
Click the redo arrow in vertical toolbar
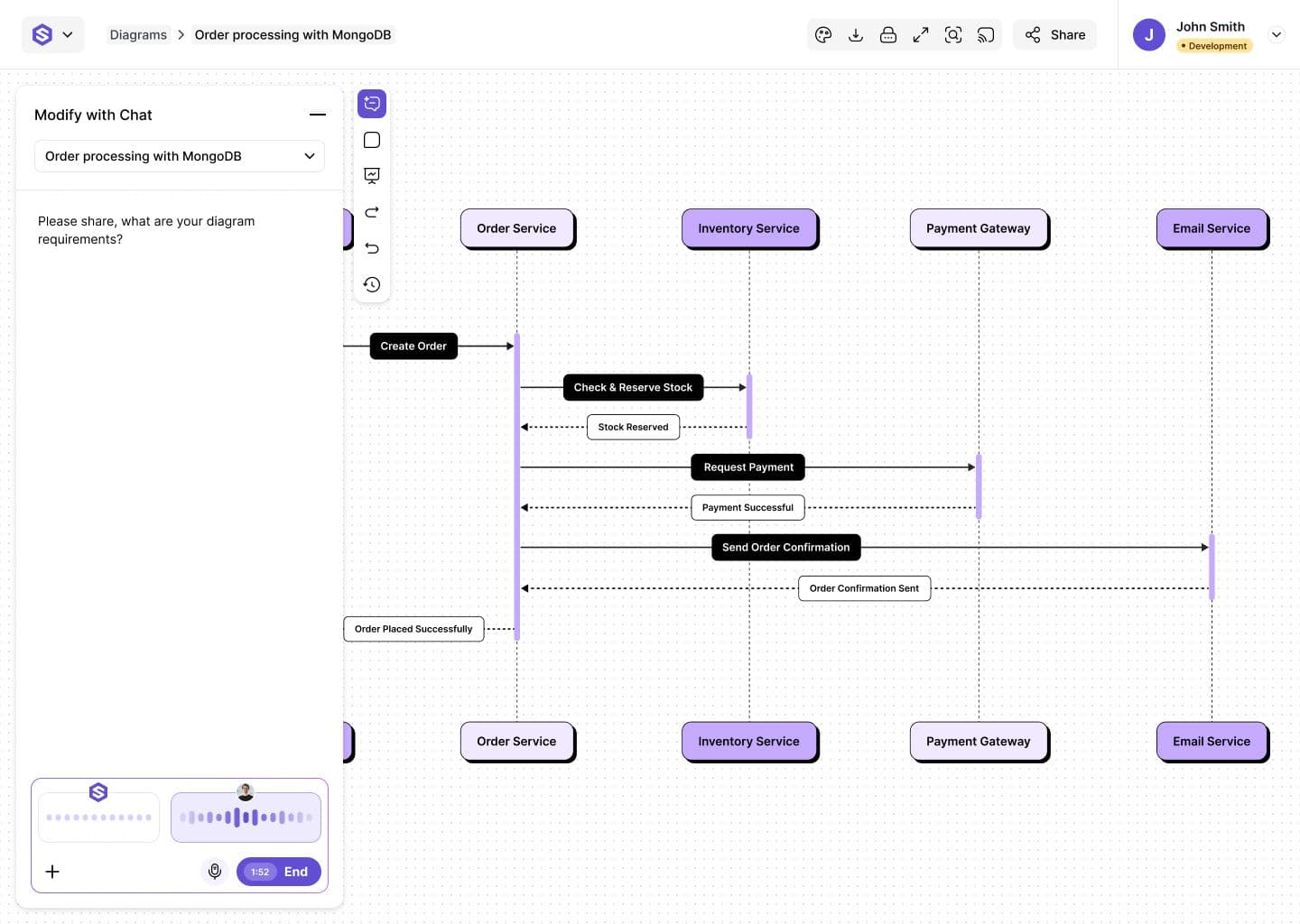click(x=372, y=212)
